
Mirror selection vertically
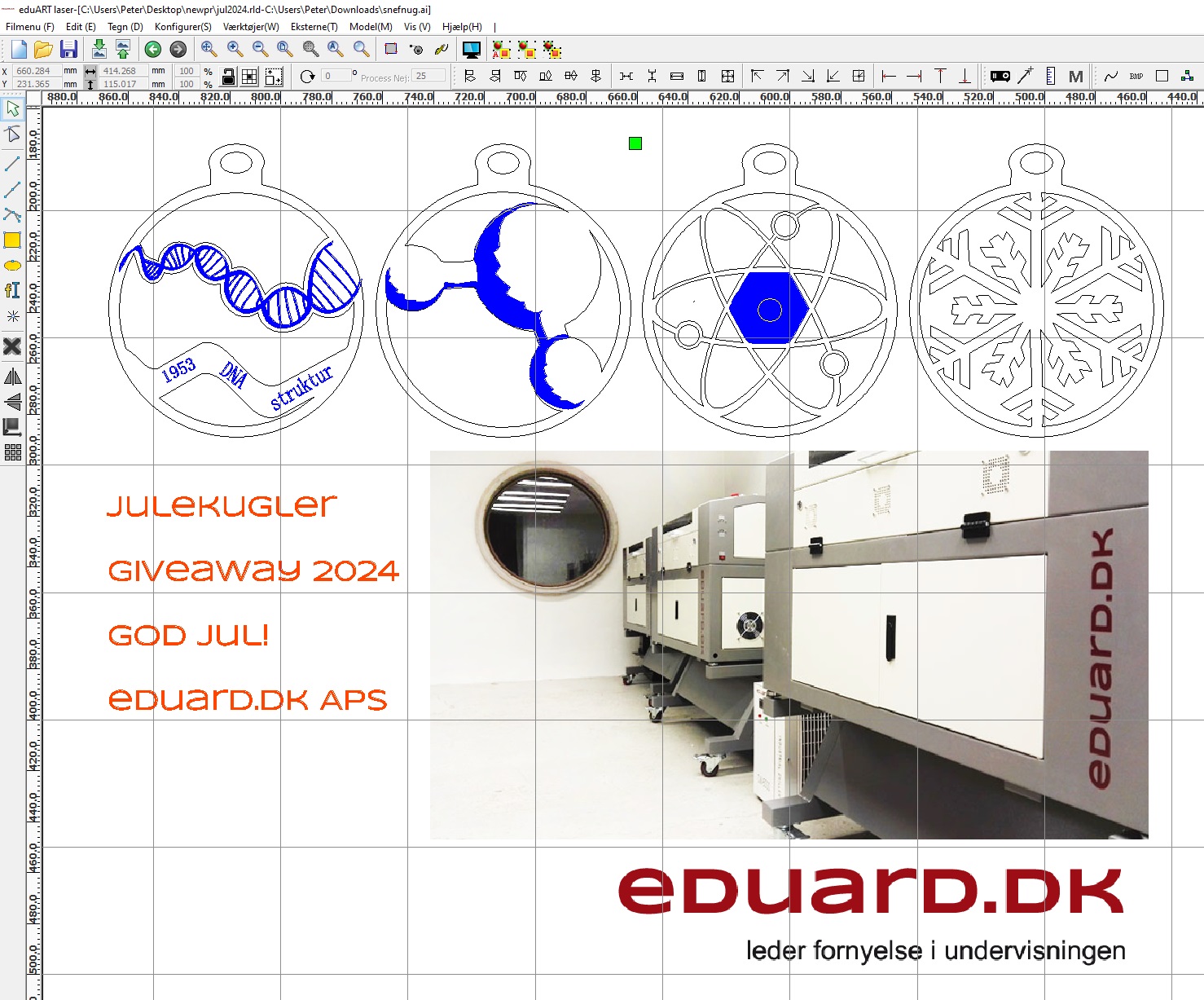[12, 401]
